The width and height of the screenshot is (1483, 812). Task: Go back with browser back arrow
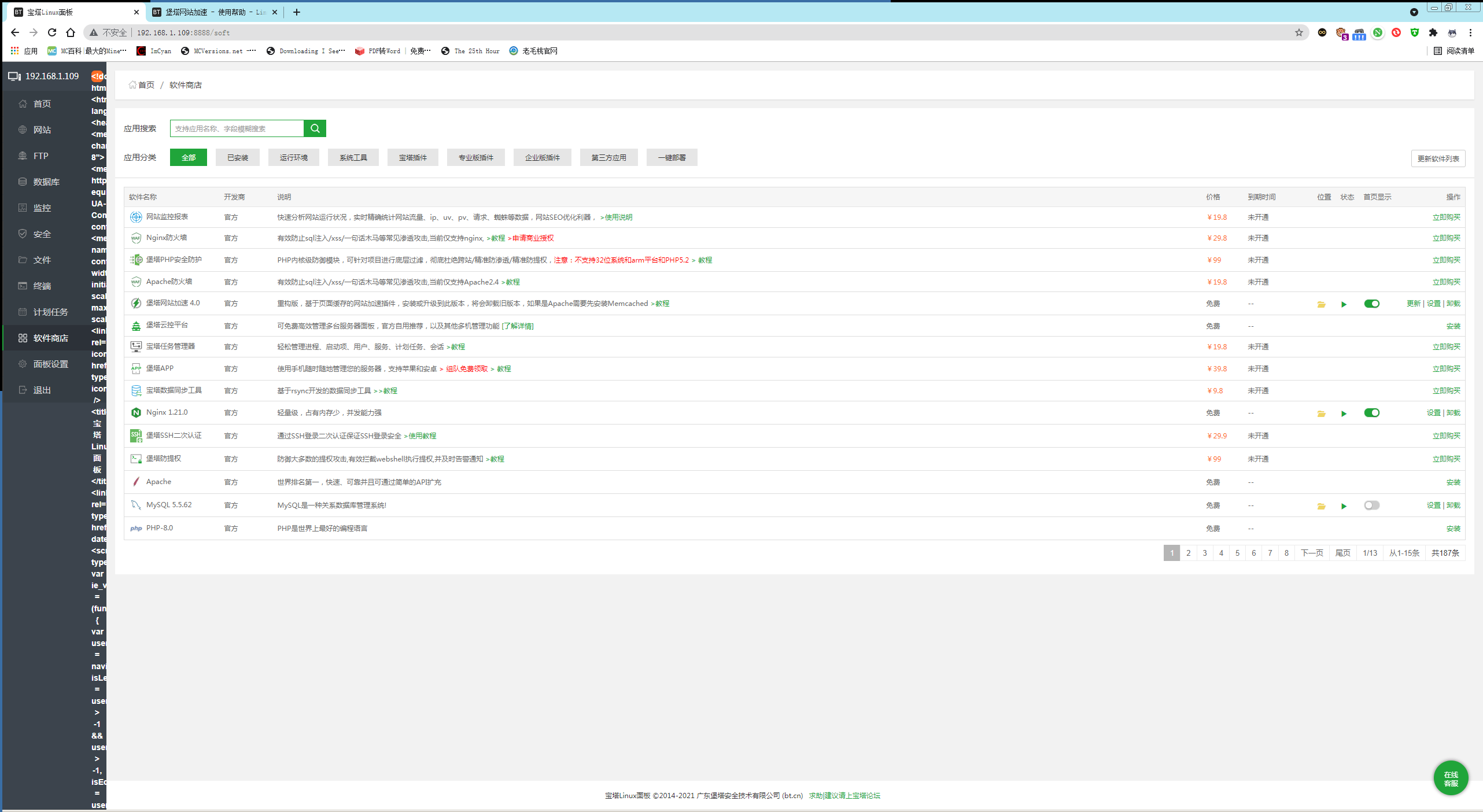15,32
